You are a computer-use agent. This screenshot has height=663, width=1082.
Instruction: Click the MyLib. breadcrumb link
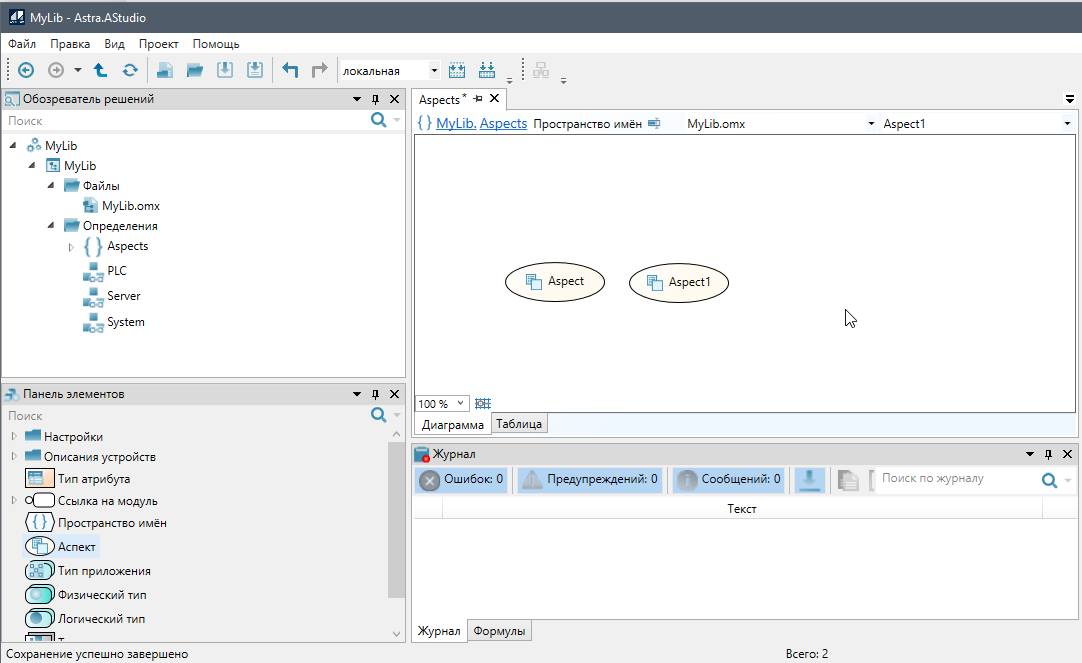456,124
